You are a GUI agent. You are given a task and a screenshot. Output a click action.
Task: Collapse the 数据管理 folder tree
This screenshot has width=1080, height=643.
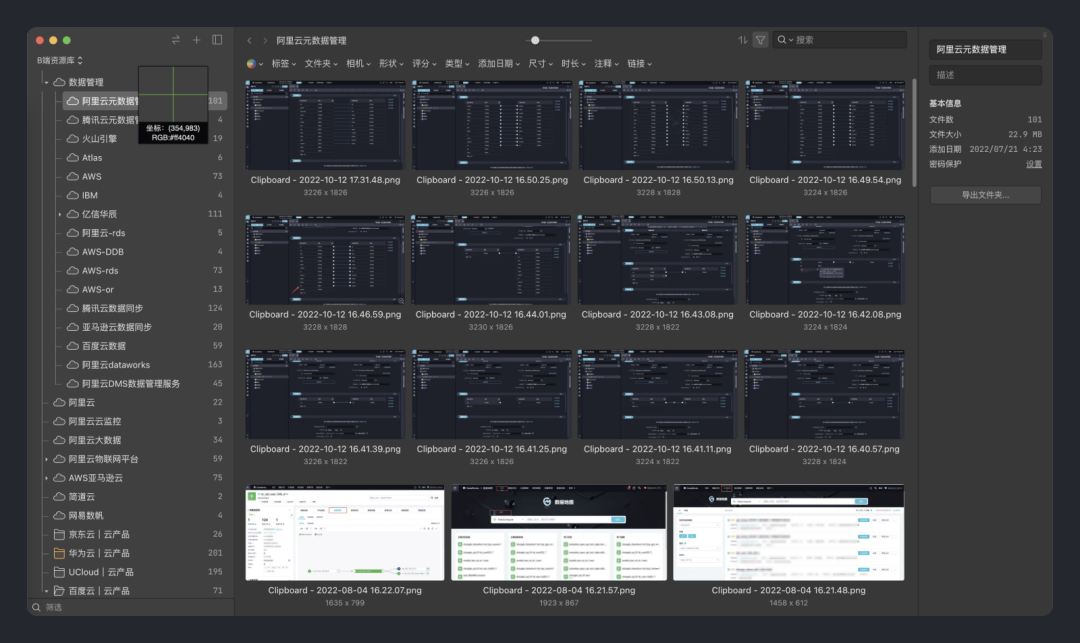point(46,82)
